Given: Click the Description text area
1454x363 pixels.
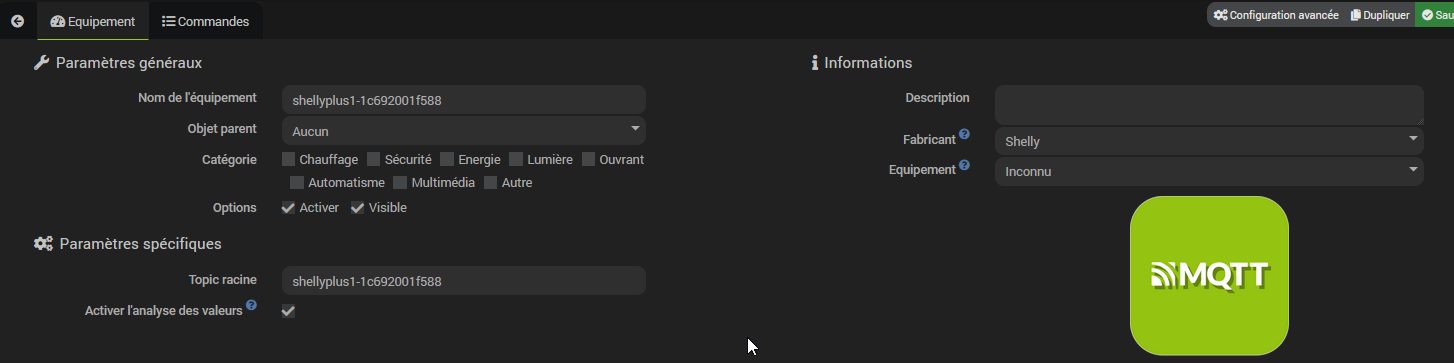Looking at the screenshot, I should (1209, 105).
